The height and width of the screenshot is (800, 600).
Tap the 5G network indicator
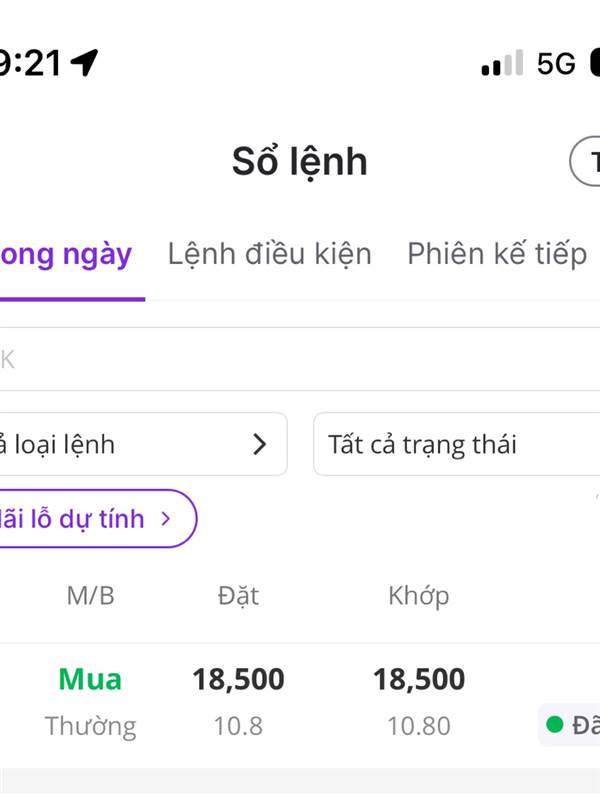[x=556, y=65]
